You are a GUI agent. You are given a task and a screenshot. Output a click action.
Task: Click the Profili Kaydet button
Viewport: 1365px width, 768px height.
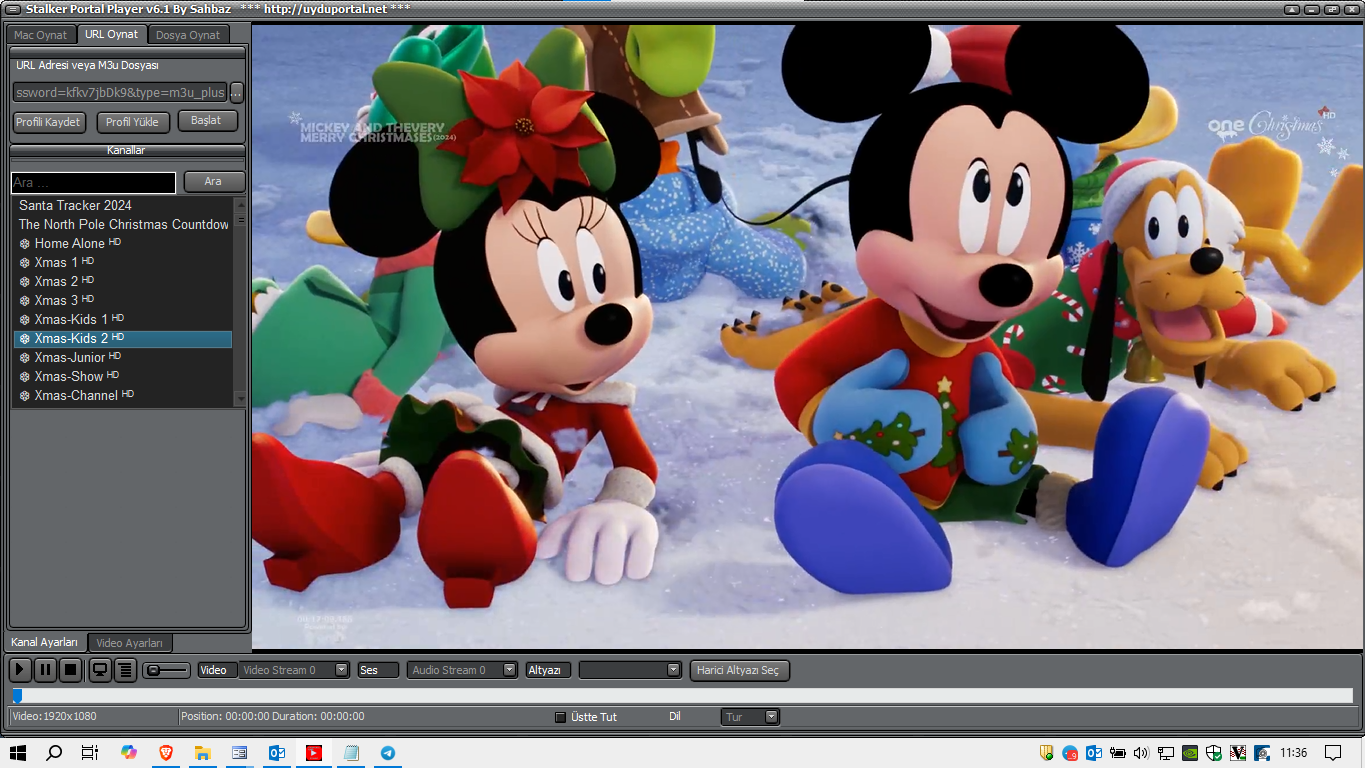point(48,122)
